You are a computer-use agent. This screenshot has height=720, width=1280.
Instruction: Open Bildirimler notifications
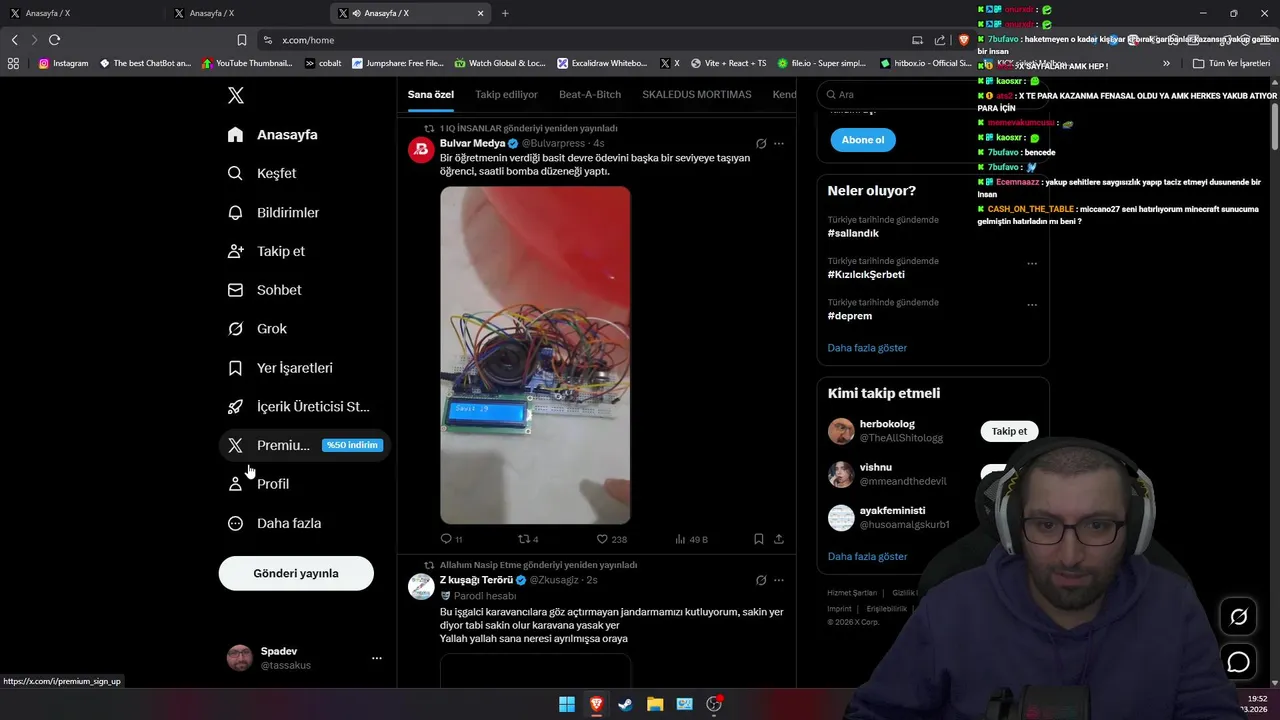click(273, 212)
